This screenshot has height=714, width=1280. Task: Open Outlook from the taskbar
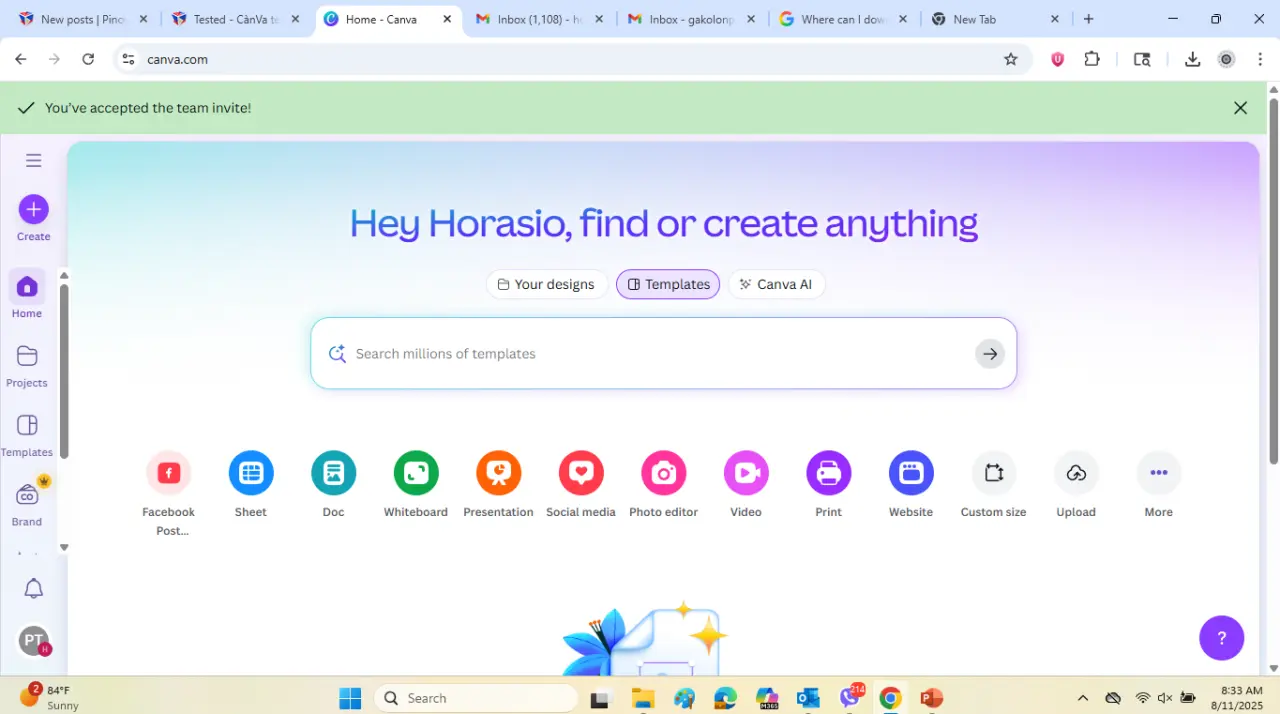[808, 698]
